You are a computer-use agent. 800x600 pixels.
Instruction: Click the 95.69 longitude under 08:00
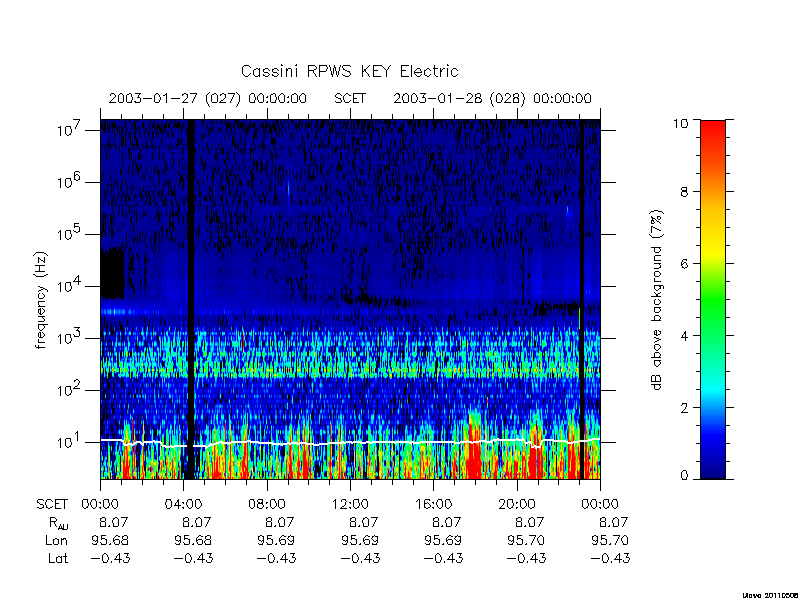point(276,540)
